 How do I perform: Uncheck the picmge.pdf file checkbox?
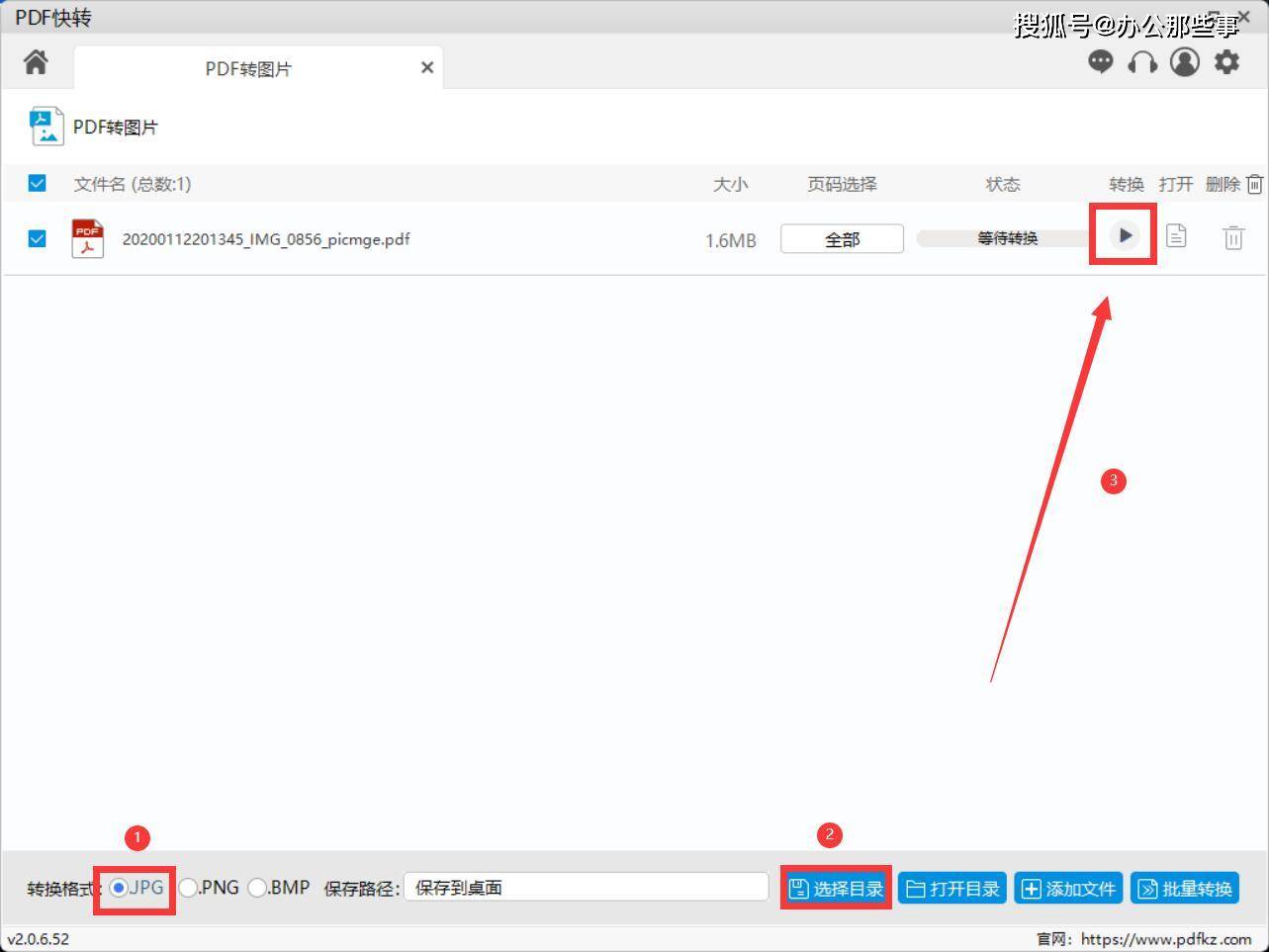coord(38,239)
